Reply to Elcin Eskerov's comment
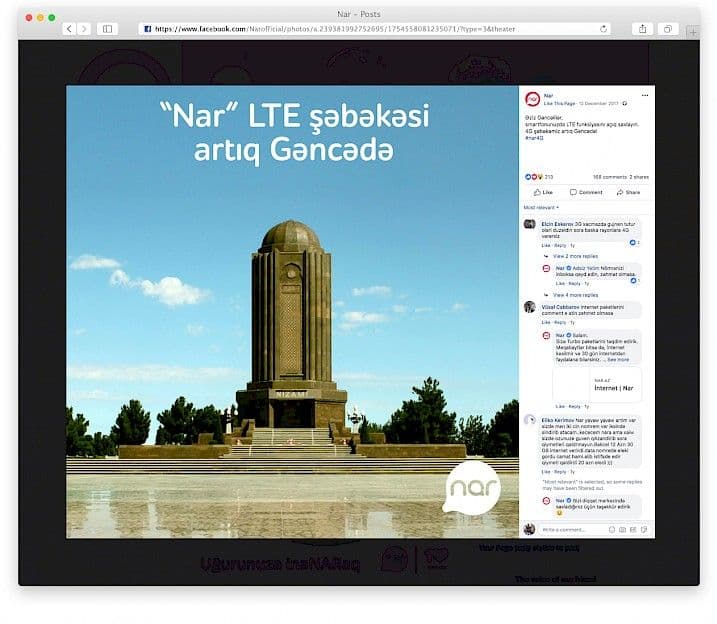This screenshot has height=624, width=717. click(560, 245)
